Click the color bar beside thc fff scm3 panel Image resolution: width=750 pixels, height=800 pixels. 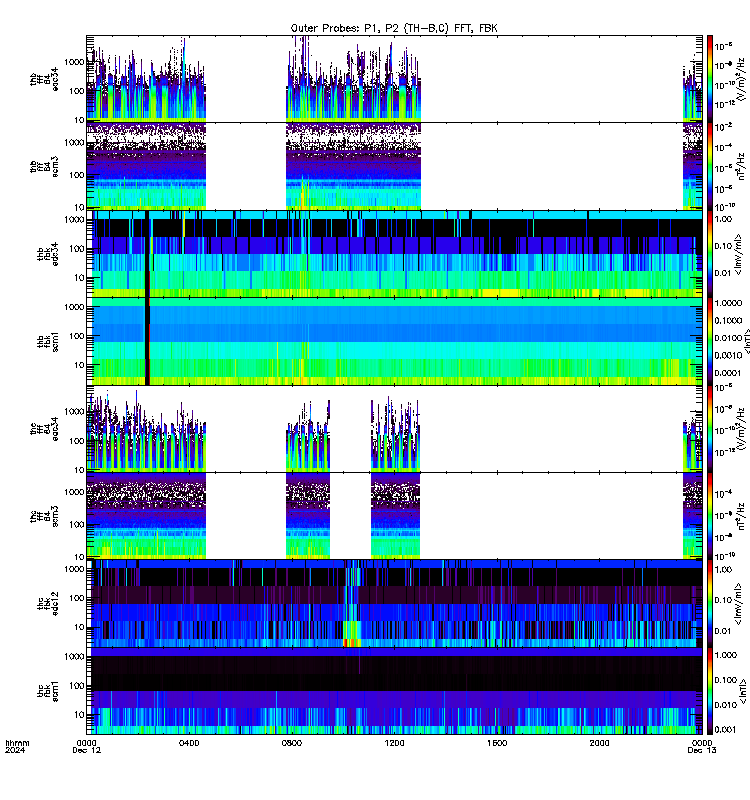coord(710,516)
